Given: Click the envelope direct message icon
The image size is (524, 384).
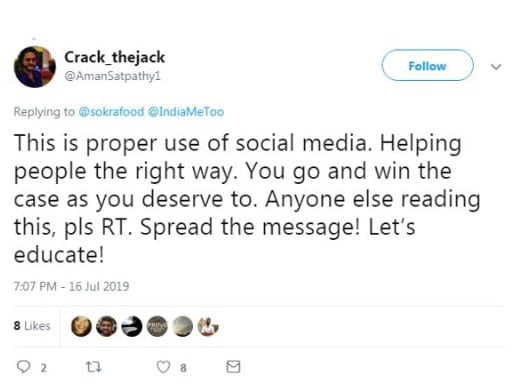Looking at the screenshot, I should (233, 367).
